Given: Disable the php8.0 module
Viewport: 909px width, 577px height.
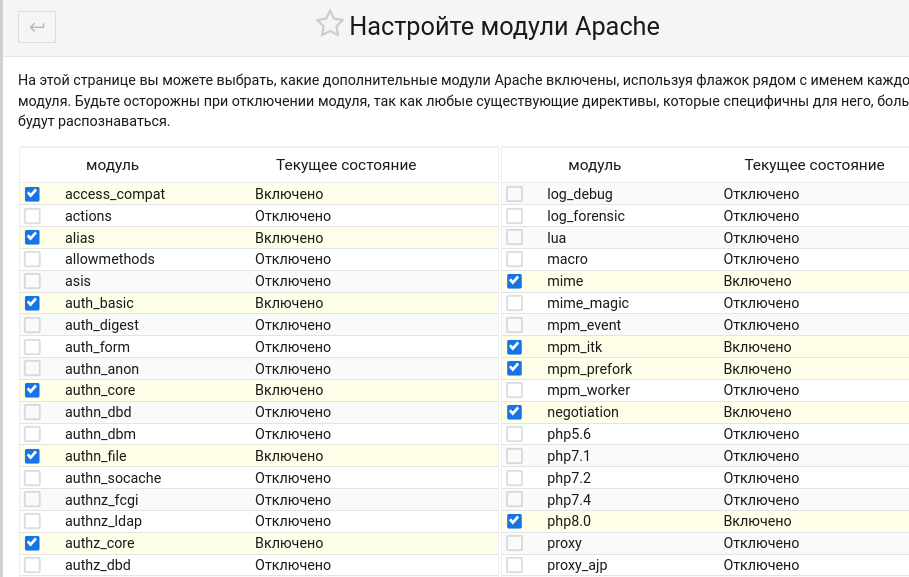Looking at the screenshot, I should [x=515, y=521].
